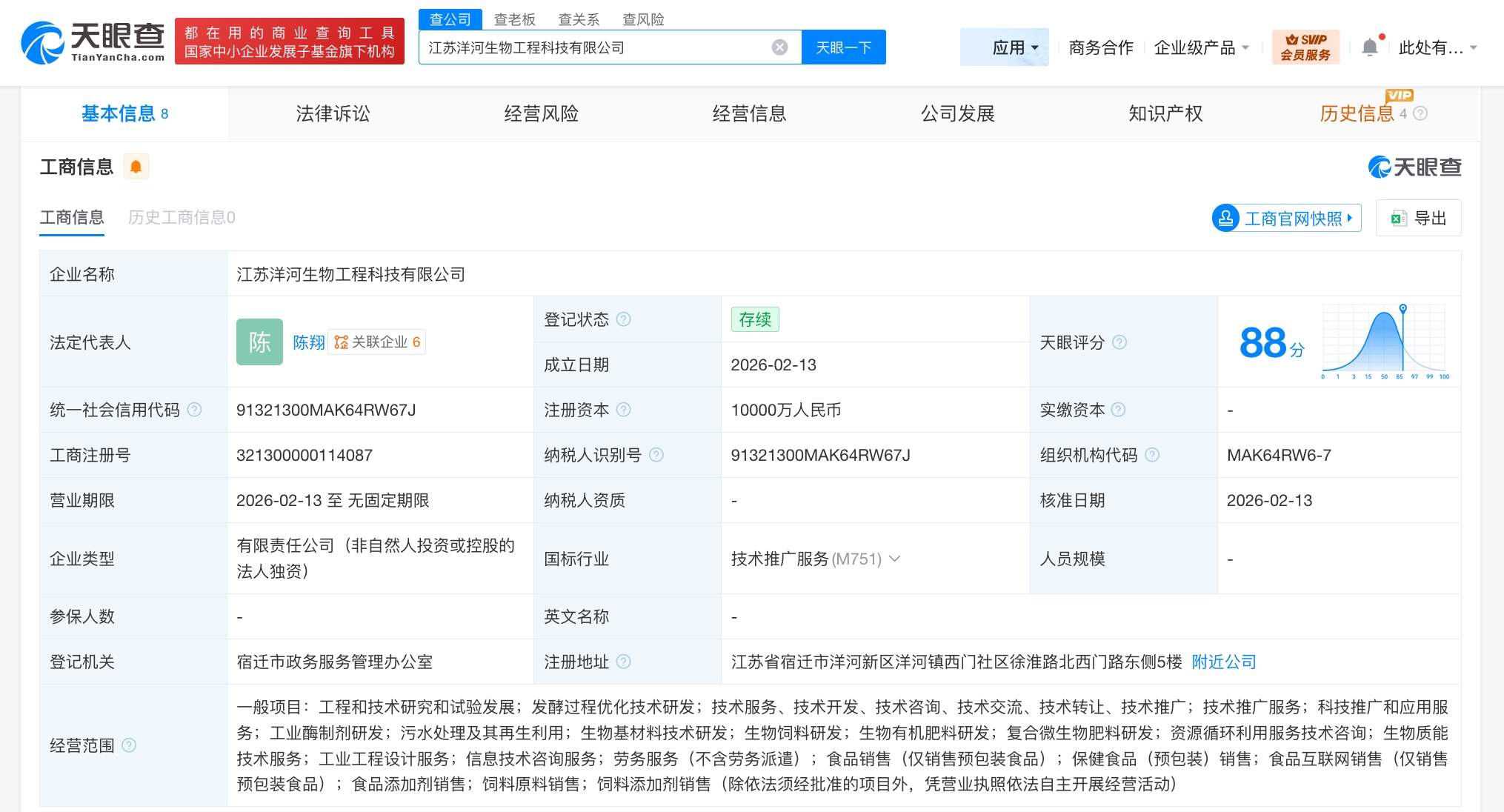1504x812 pixels.
Task: Click the 天眼一下 search button
Action: point(844,47)
